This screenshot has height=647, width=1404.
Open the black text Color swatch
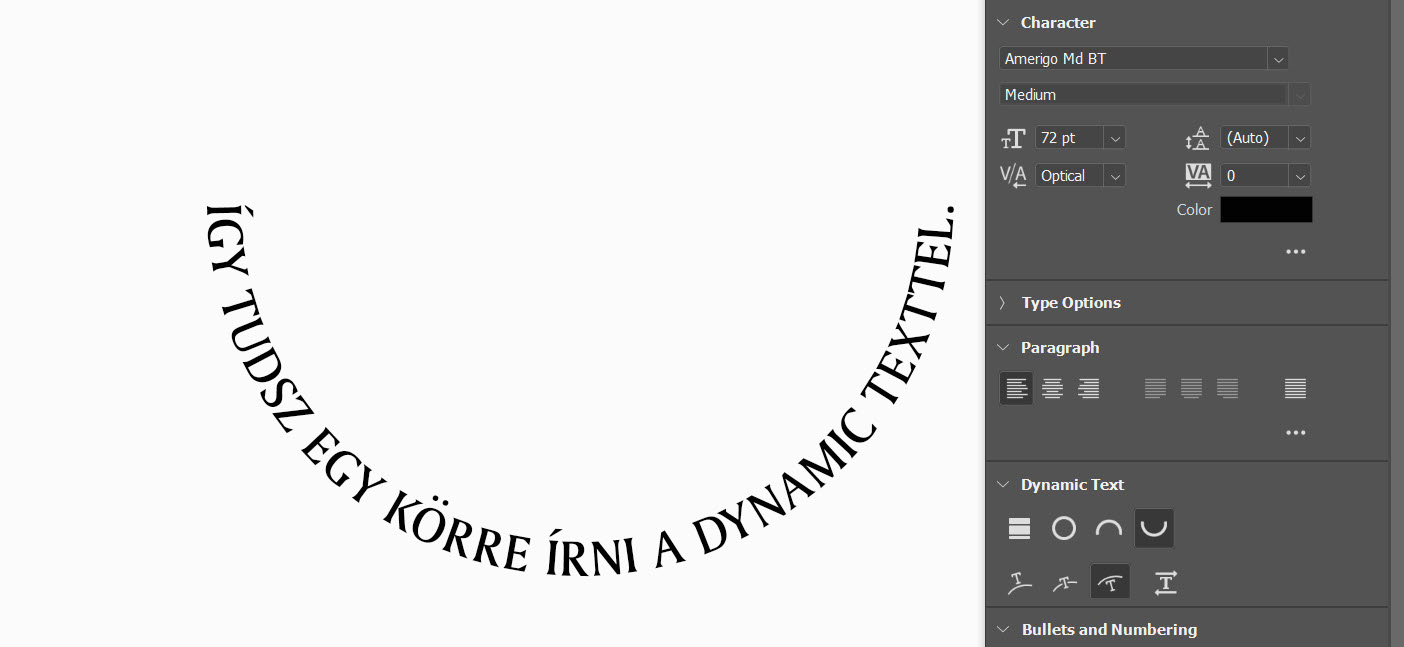(x=1266, y=210)
